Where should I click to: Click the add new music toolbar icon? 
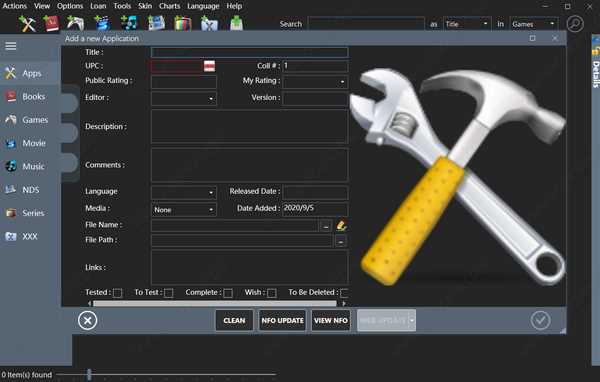pyautogui.click(x=129, y=23)
